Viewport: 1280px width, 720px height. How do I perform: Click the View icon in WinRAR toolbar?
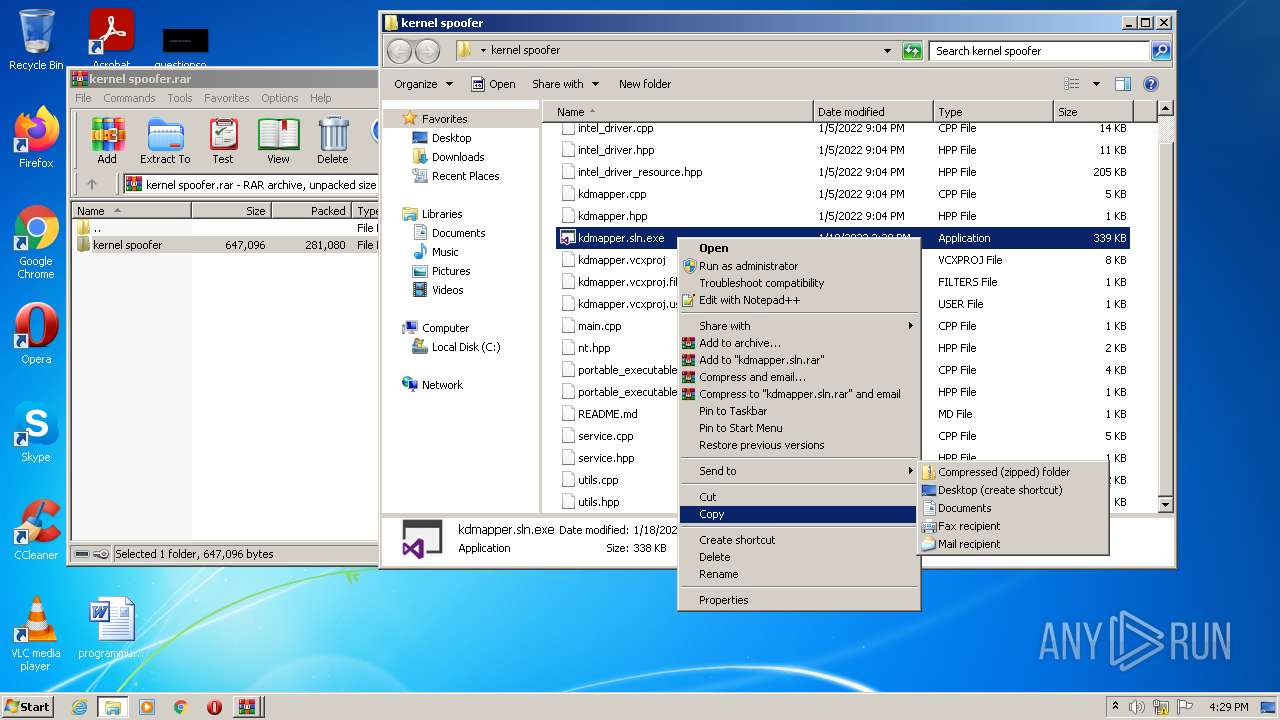click(278, 140)
